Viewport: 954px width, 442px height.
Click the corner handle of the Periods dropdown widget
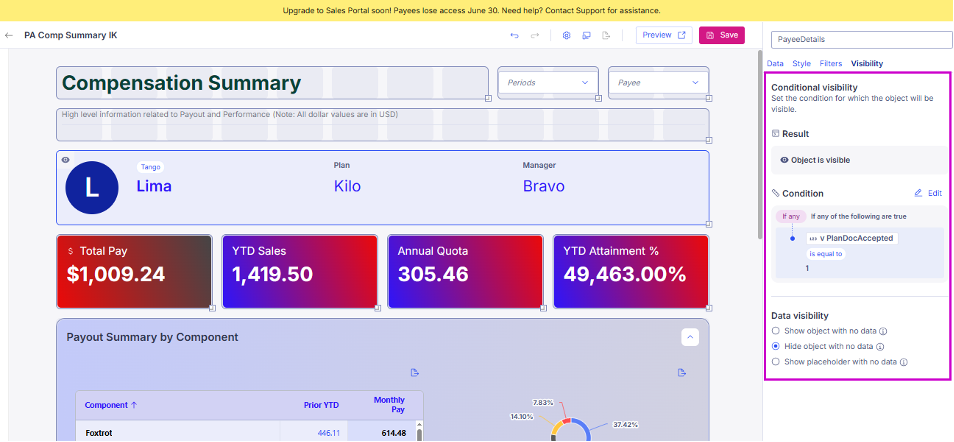tap(598, 98)
